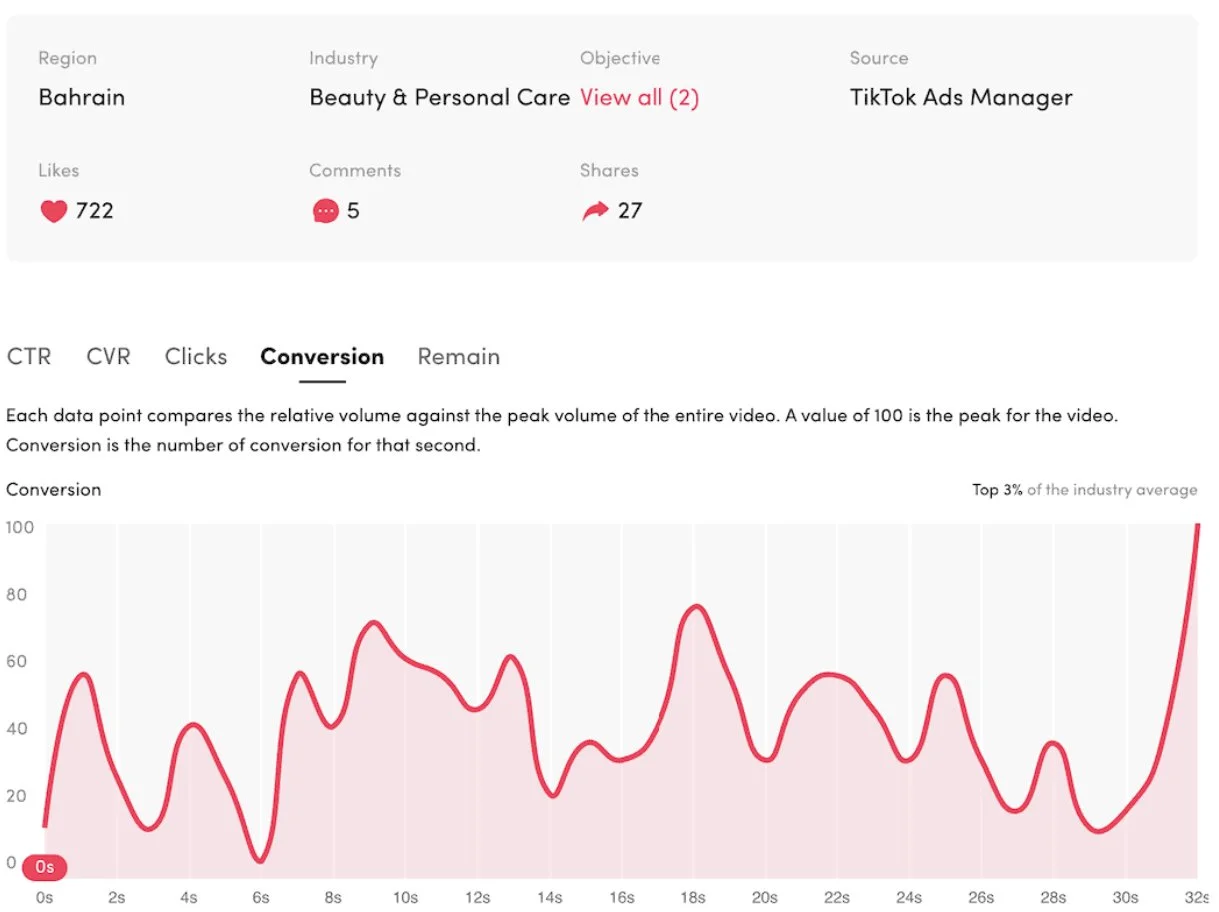The image size is (1219, 912).
Task: Click the Bahrain region value
Action: click(x=82, y=98)
